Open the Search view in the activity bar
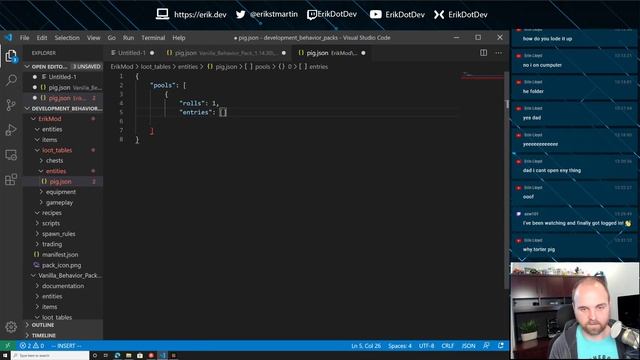Image resolution: width=640 pixels, height=360 pixels. click(11, 80)
